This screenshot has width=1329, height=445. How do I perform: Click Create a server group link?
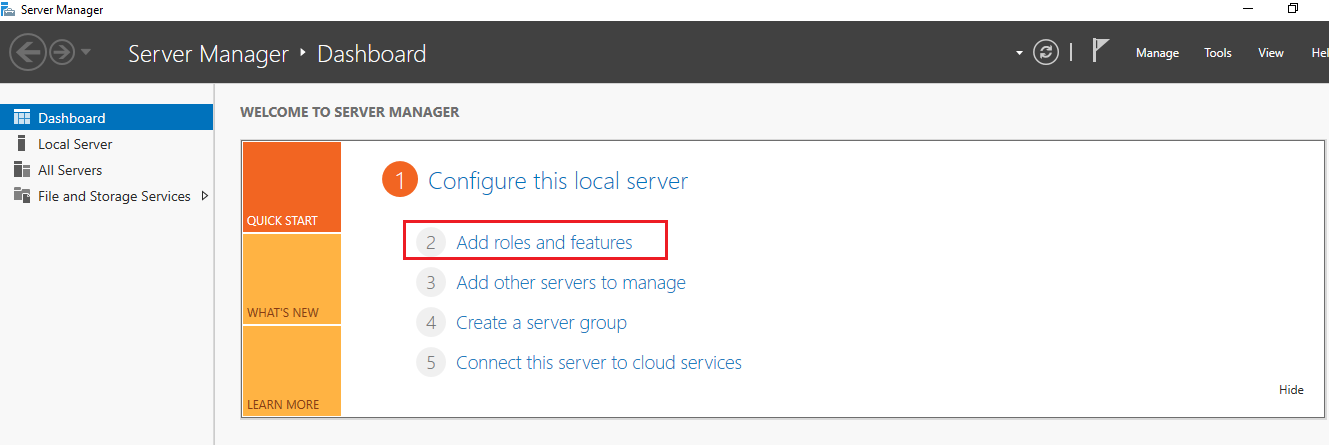[x=541, y=323]
